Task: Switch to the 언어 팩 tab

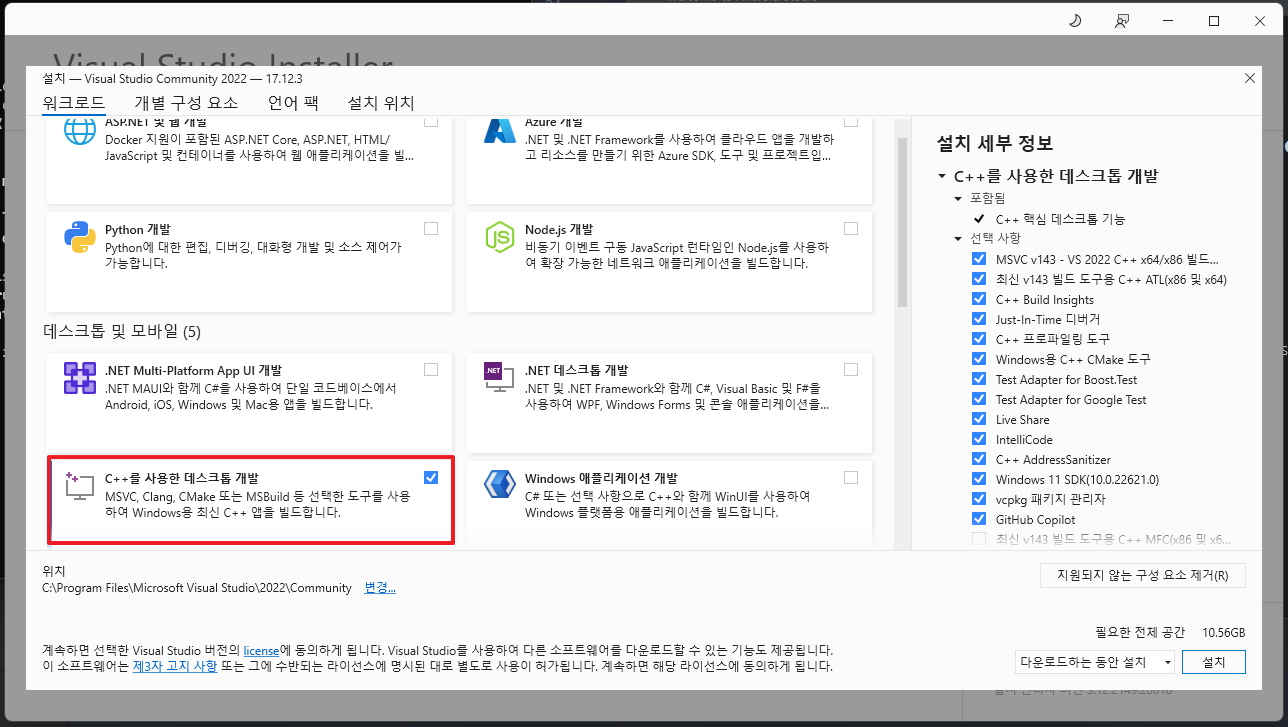Action: click(x=293, y=103)
